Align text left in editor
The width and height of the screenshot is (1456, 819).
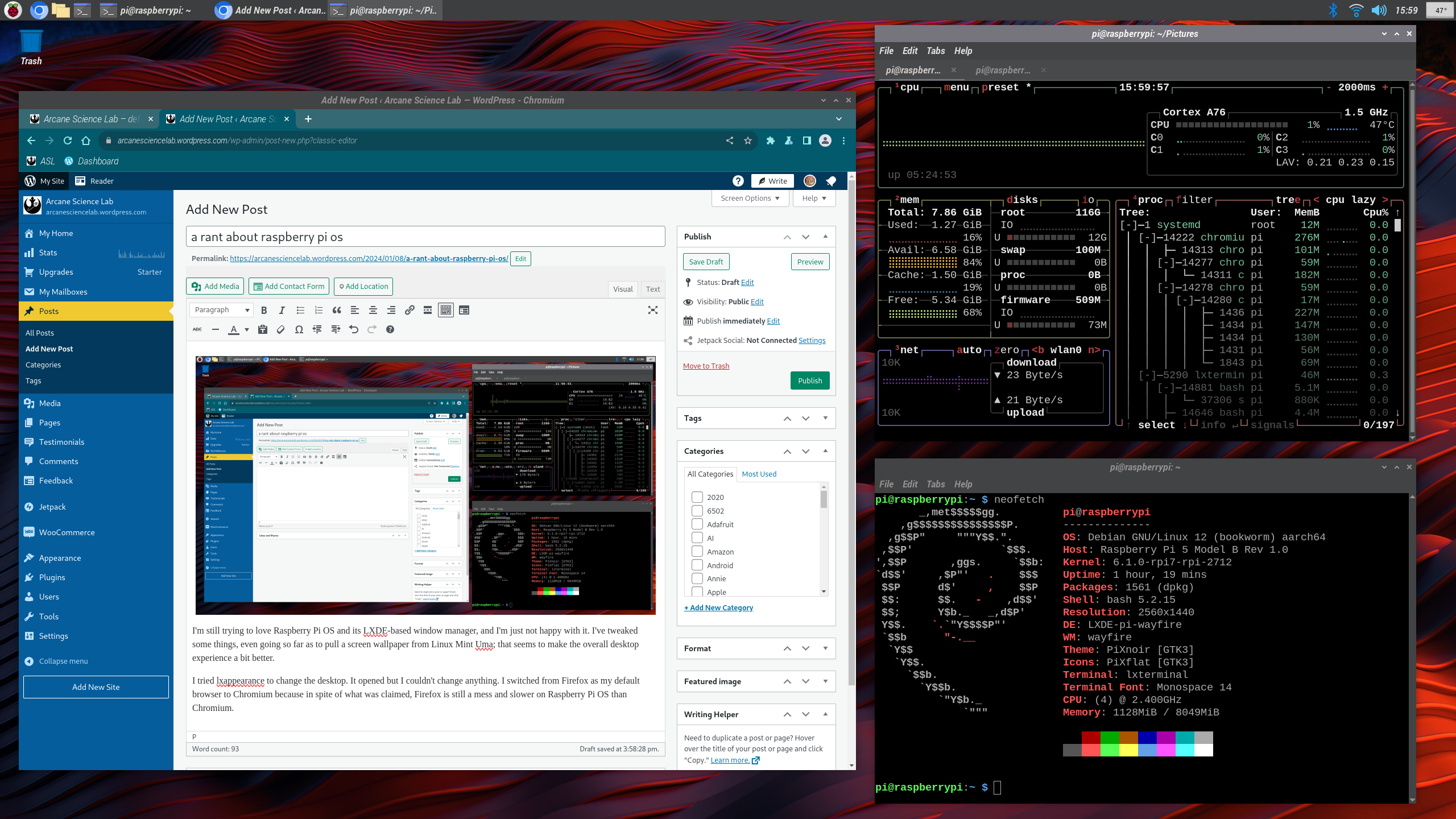pos(355,310)
